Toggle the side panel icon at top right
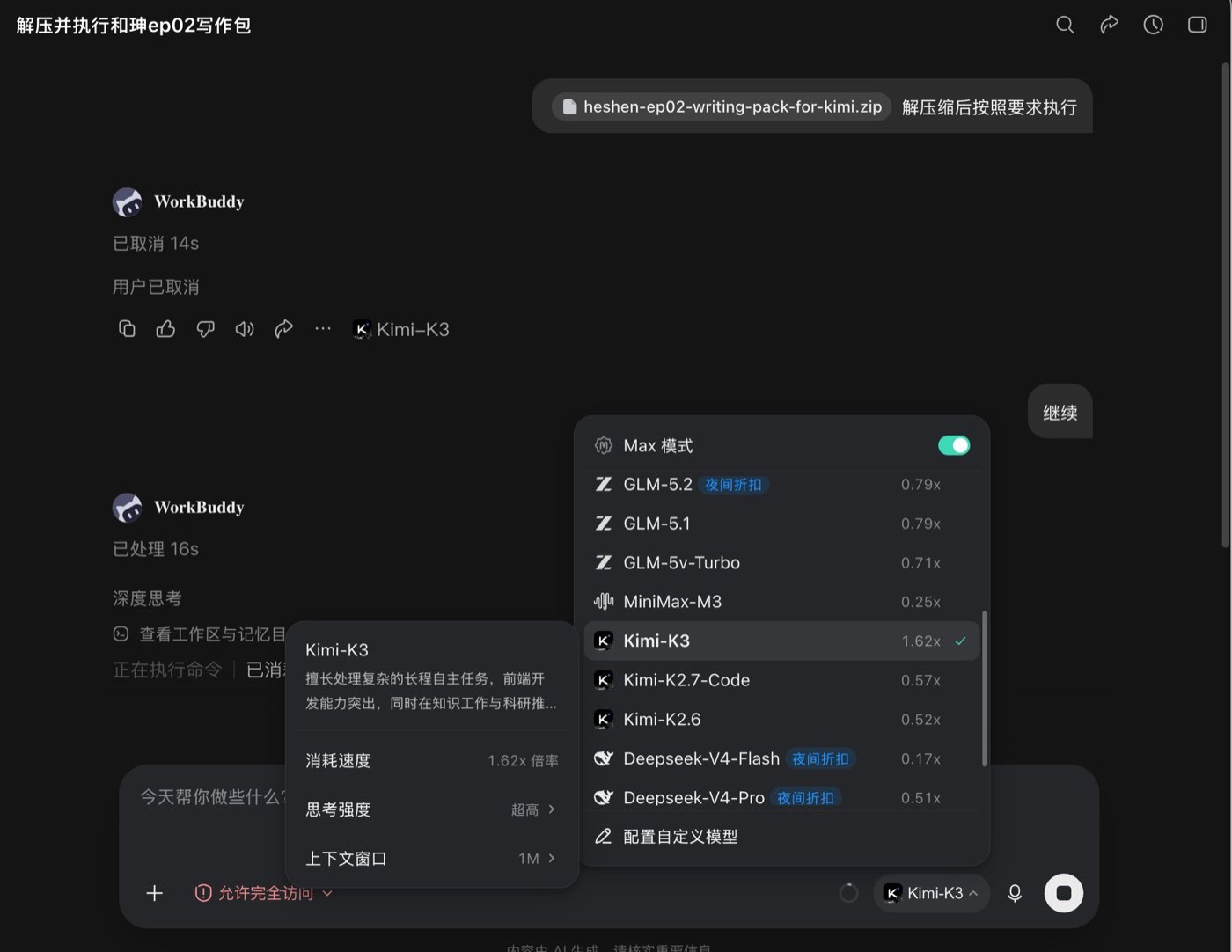The image size is (1232, 952). (1197, 25)
